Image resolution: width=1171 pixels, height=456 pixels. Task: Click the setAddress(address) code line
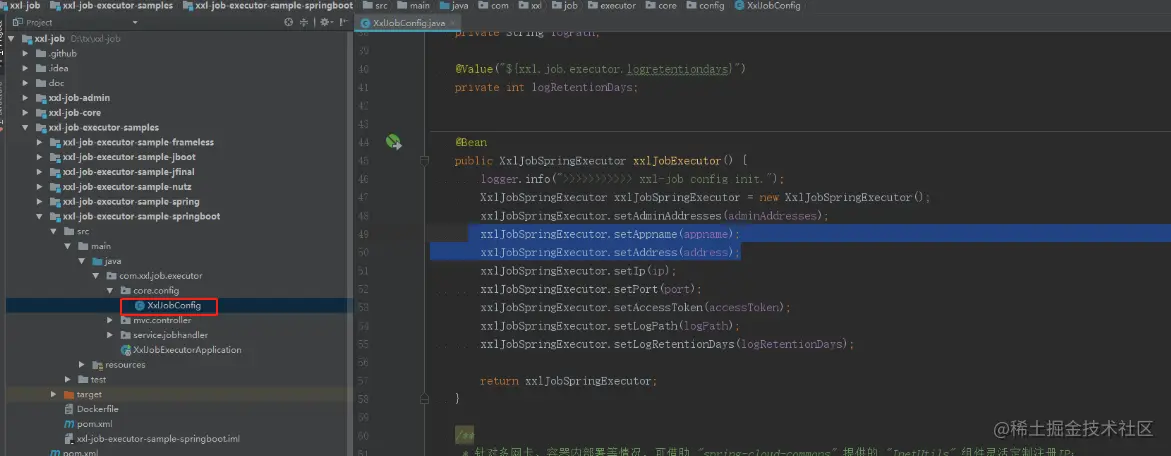[610, 252]
